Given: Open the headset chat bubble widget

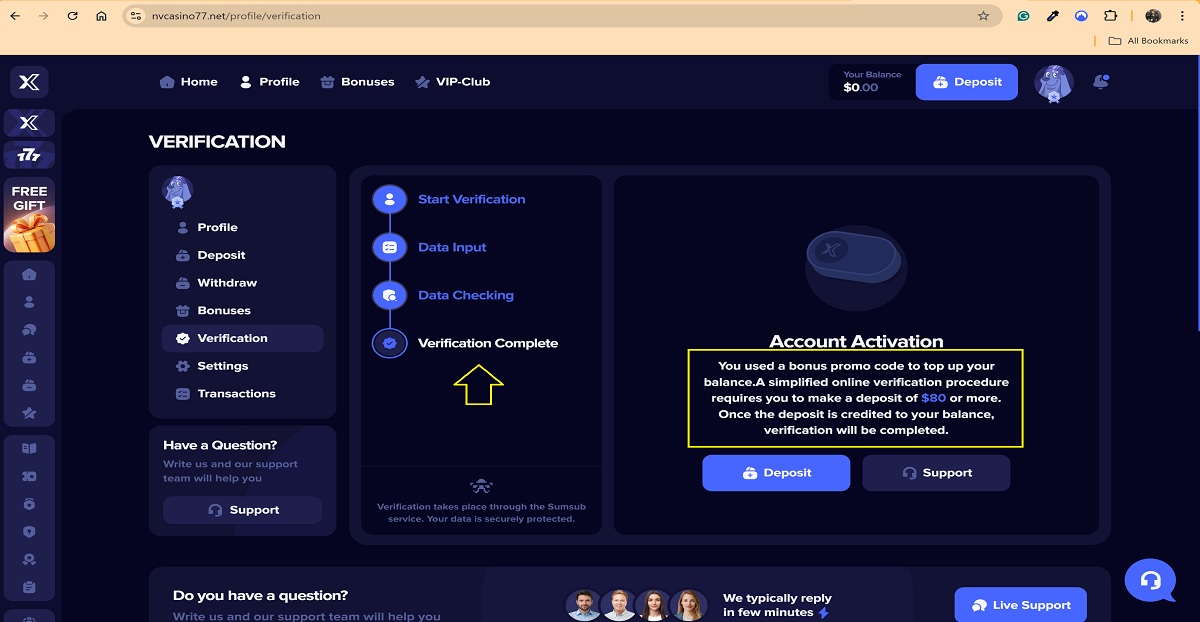Looking at the screenshot, I should [1150, 581].
